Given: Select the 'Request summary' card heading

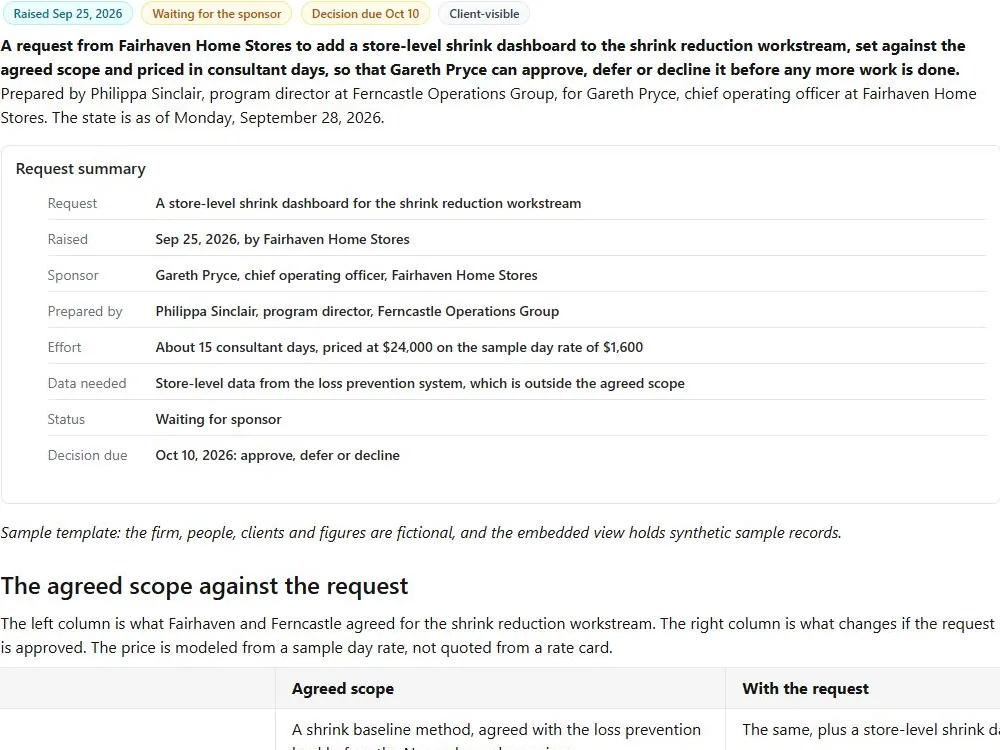Looking at the screenshot, I should 80,169.
